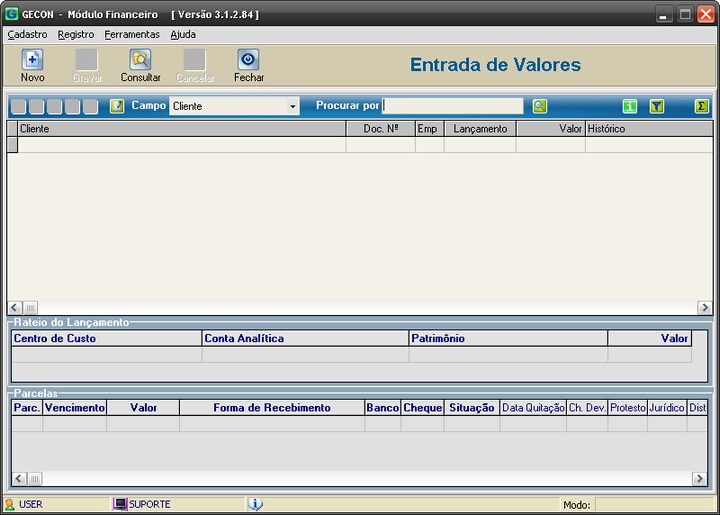
Task: Click the Patrimônio column header
Action: point(508,338)
